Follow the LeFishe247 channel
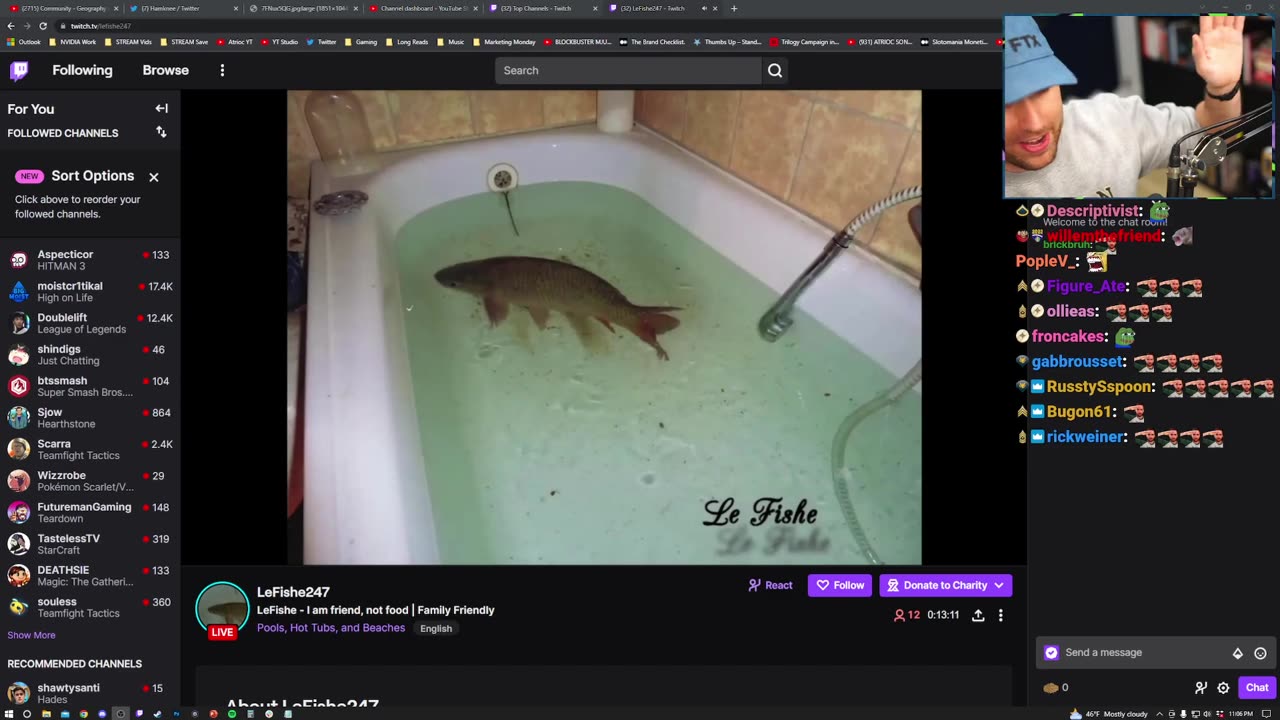1280x720 pixels. click(840, 585)
